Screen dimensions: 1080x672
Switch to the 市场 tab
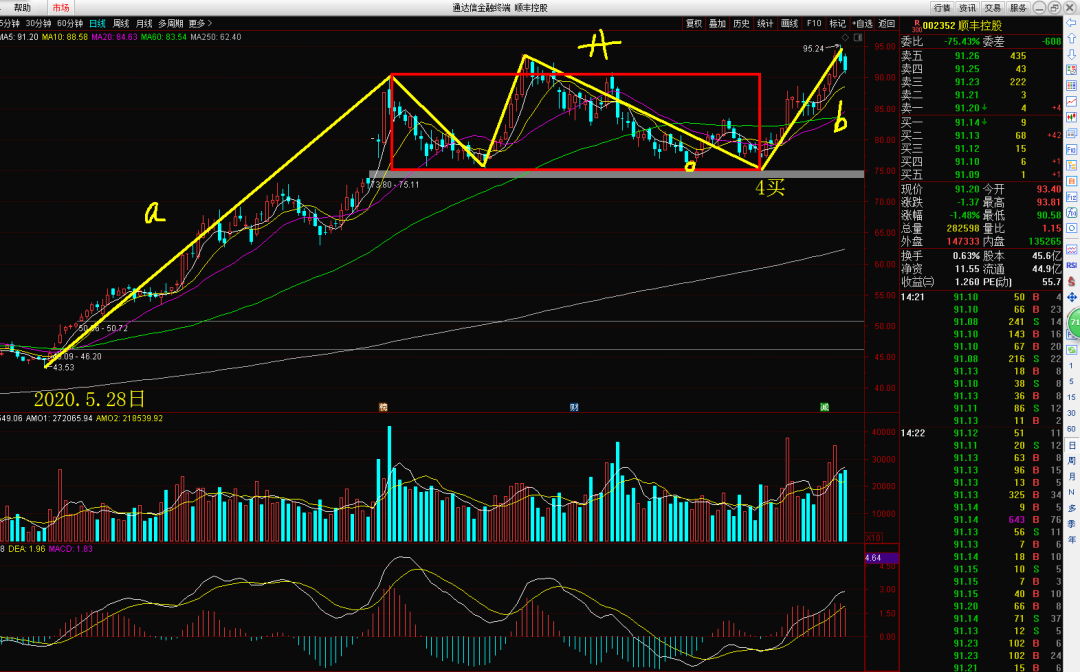61,8
